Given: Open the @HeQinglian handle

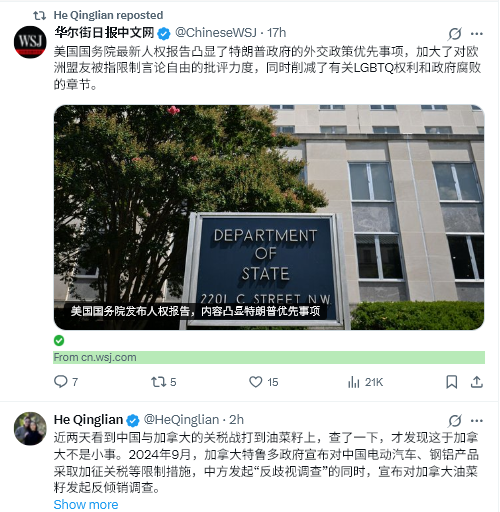Looking at the screenshot, I should pyautogui.click(x=181, y=420).
